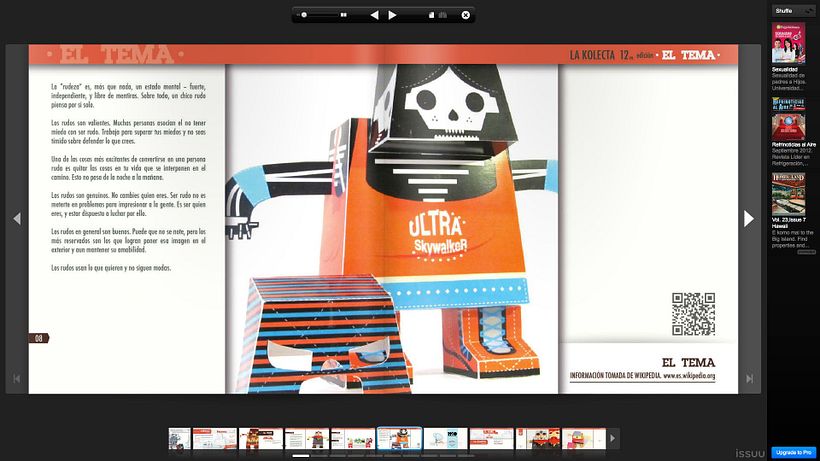Click LA KOLECTA 12 edición header text

(611, 55)
